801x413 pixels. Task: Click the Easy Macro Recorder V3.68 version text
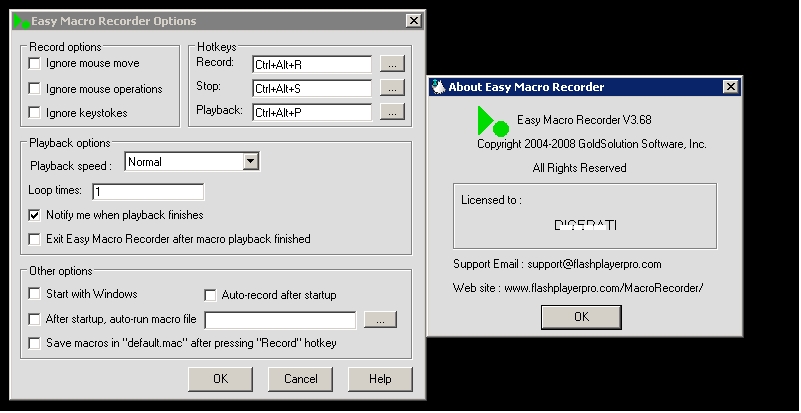tap(584, 120)
